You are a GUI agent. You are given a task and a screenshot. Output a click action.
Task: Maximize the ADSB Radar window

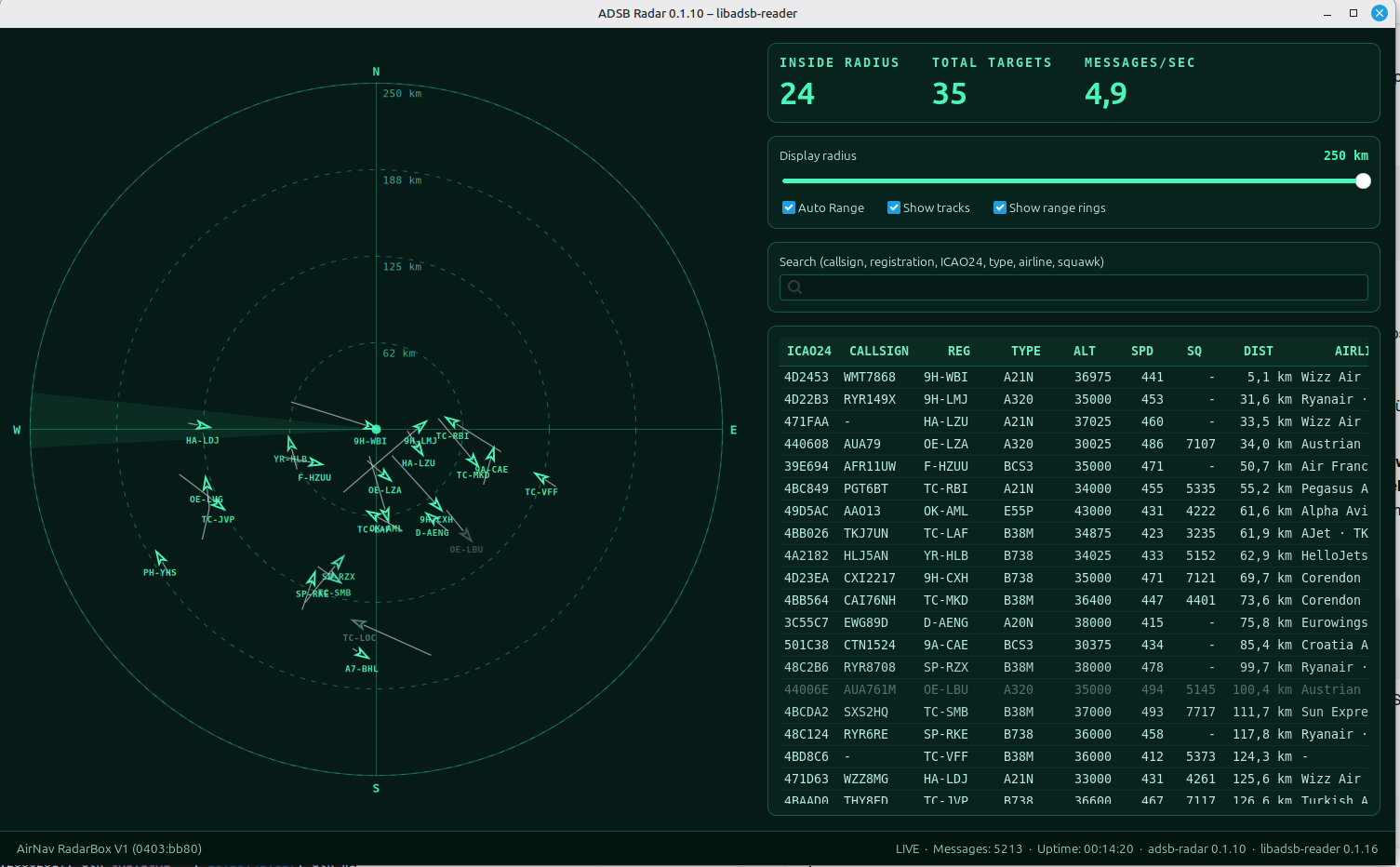[x=1353, y=13]
